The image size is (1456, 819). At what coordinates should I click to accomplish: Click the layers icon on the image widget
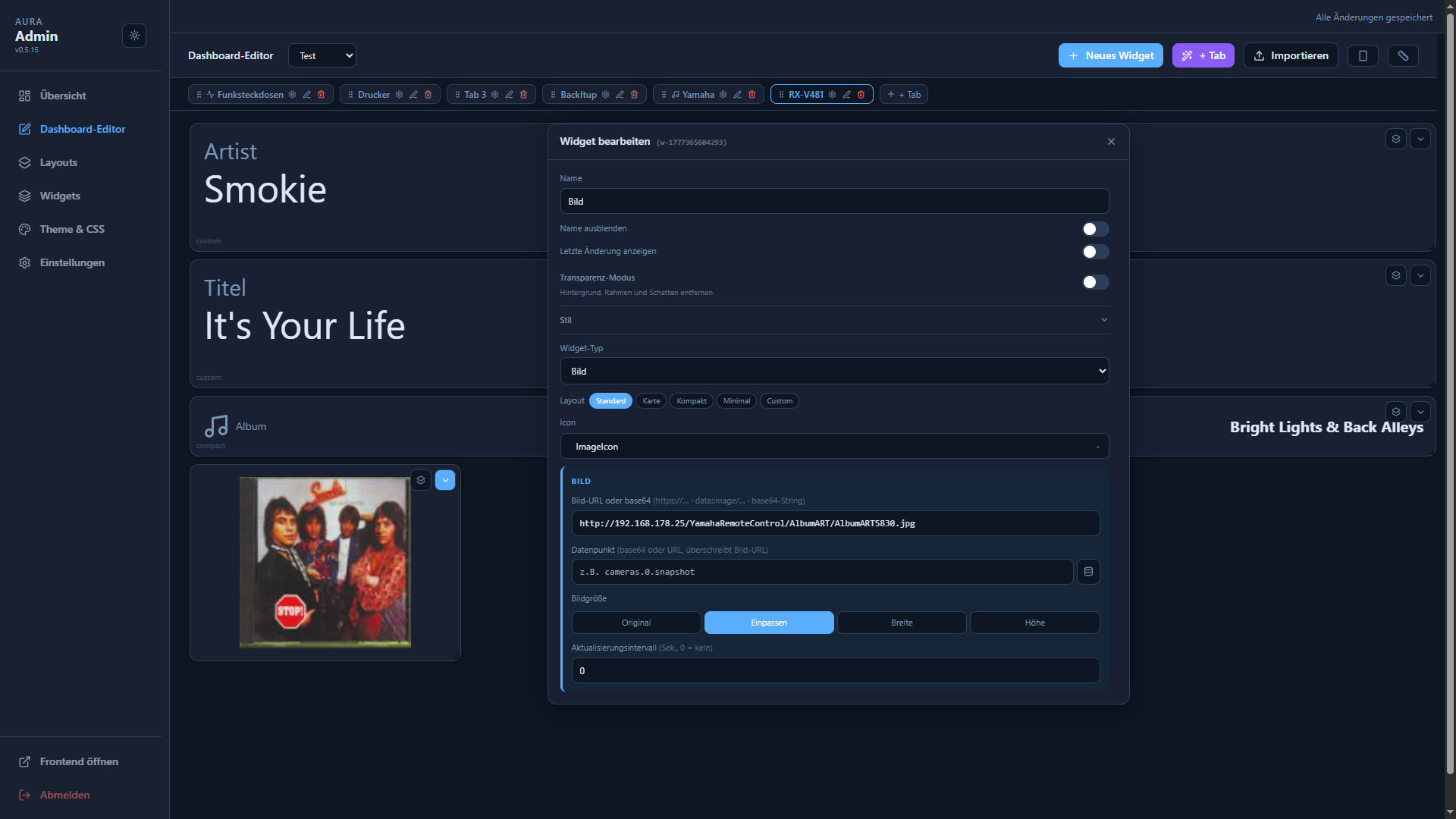point(421,480)
